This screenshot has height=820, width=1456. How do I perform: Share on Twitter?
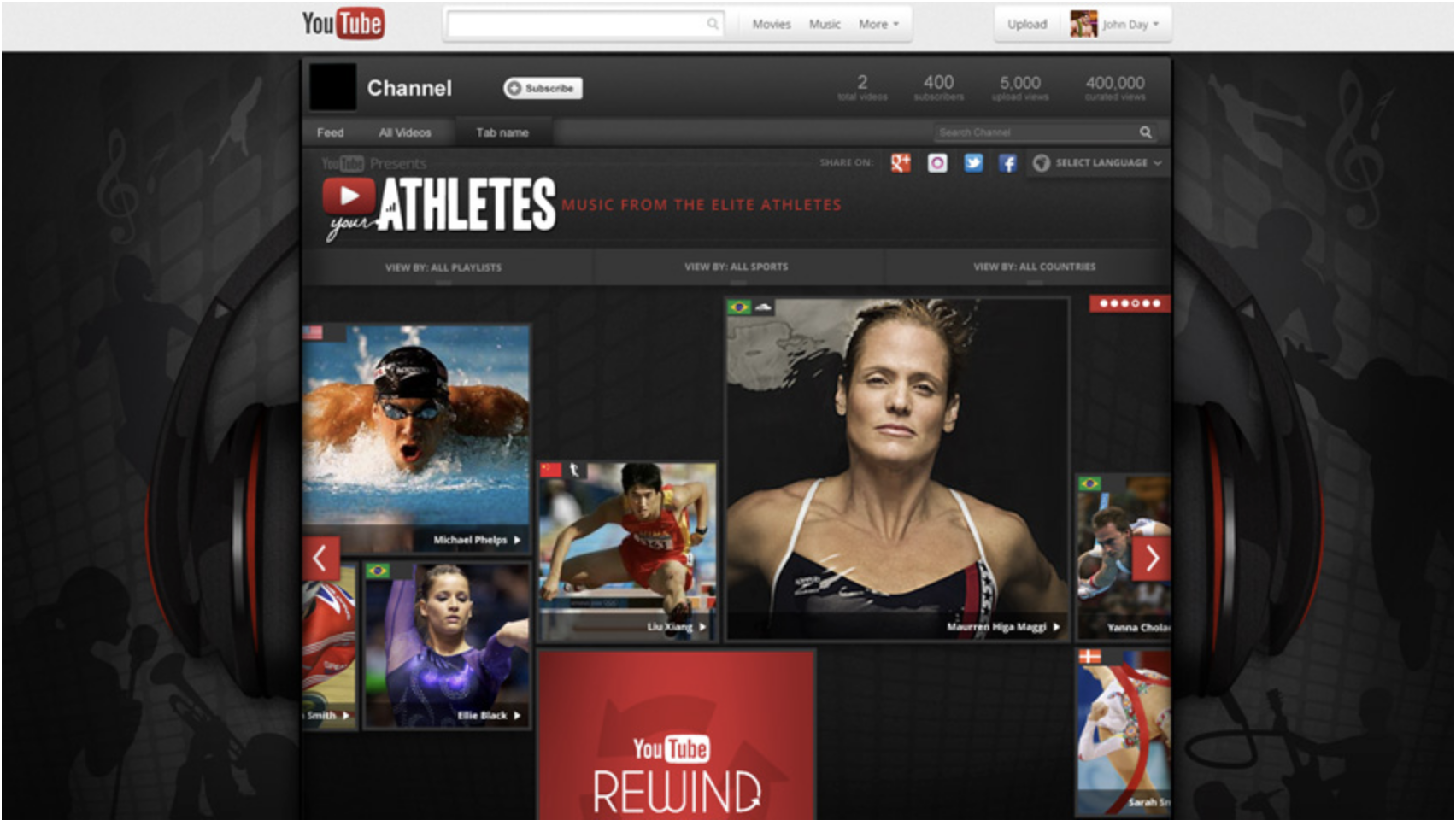(973, 162)
